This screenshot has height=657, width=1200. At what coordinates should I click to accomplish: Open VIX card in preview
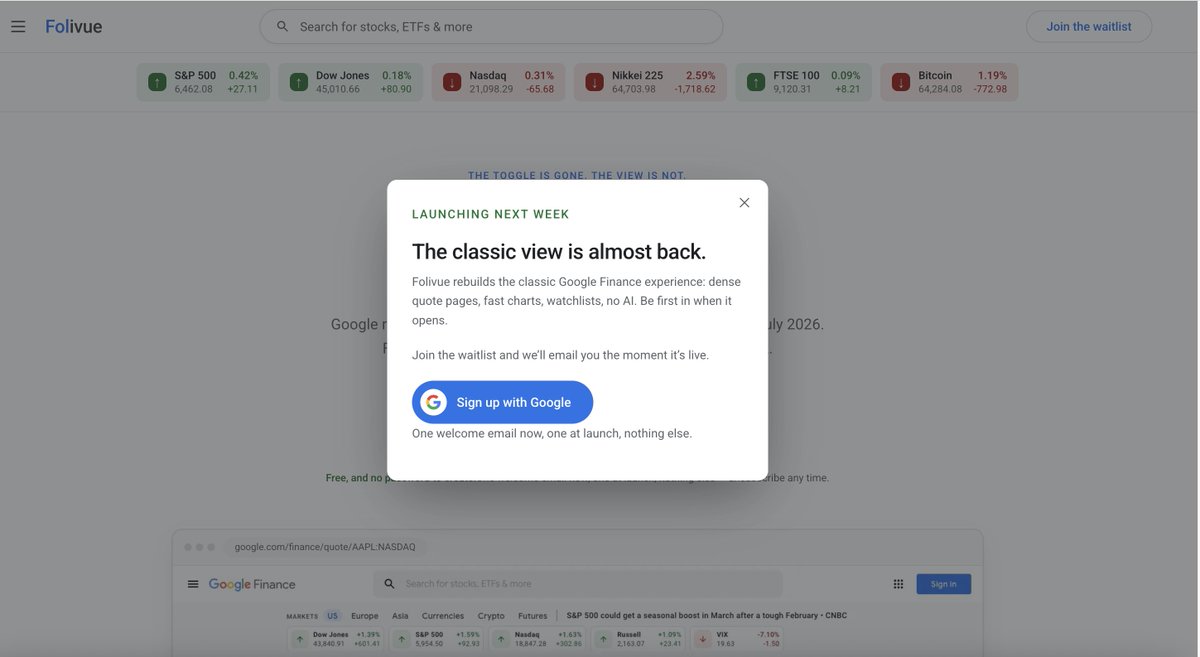(x=738, y=639)
